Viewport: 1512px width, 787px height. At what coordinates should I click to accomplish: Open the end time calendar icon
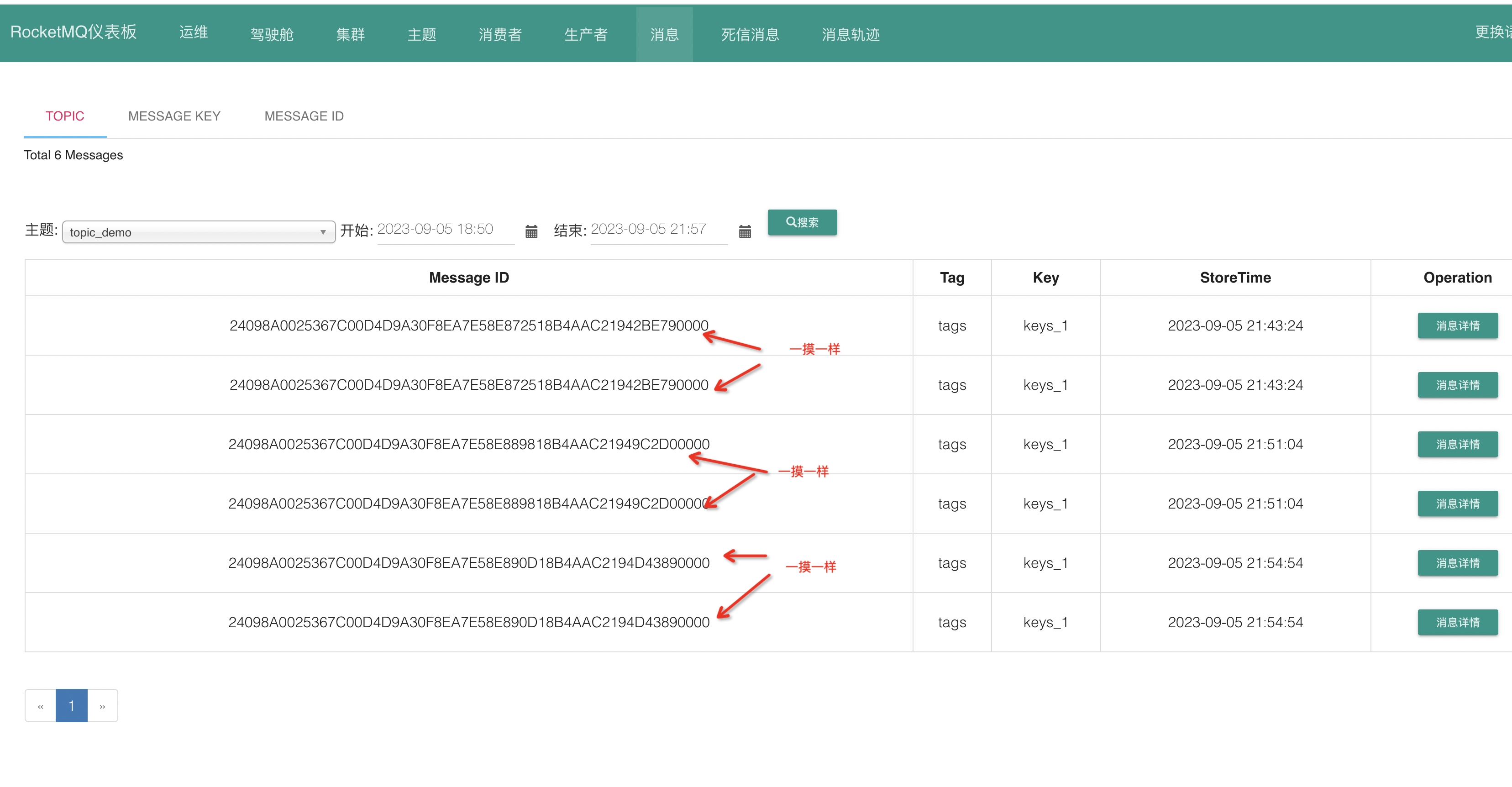(744, 231)
